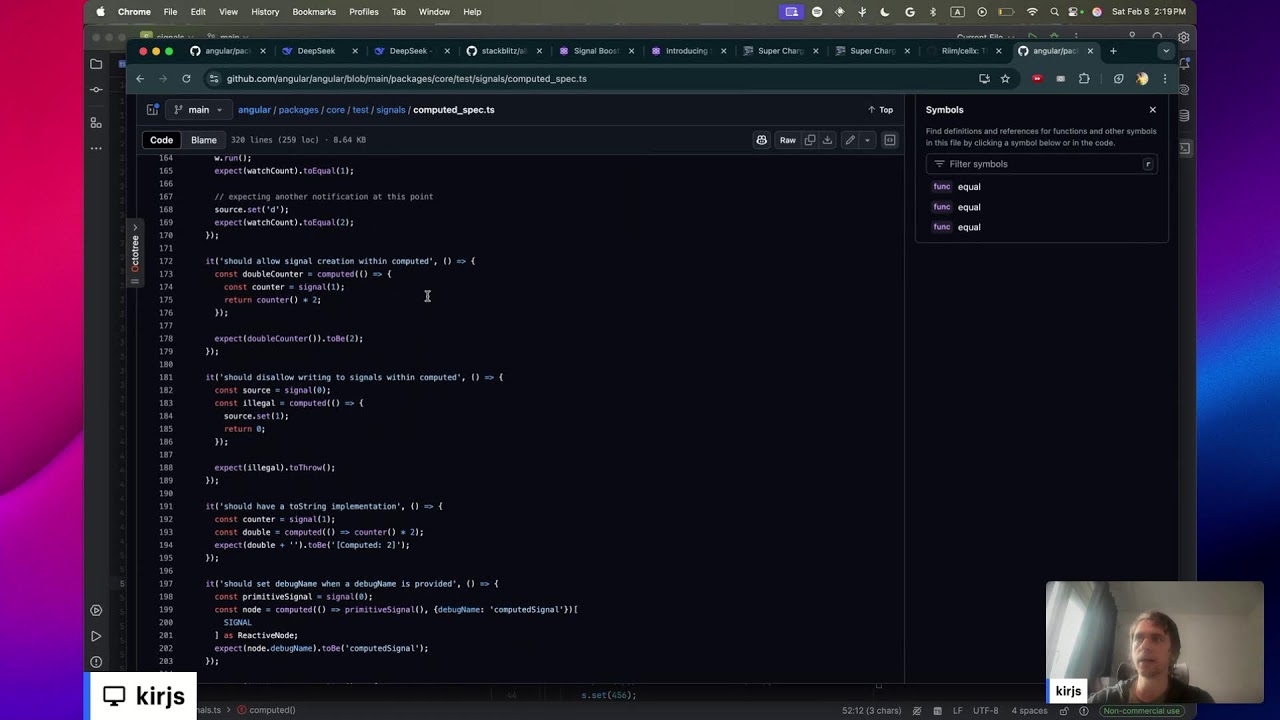1280x720 pixels.
Task: Jump to Top of file
Action: (x=880, y=110)
